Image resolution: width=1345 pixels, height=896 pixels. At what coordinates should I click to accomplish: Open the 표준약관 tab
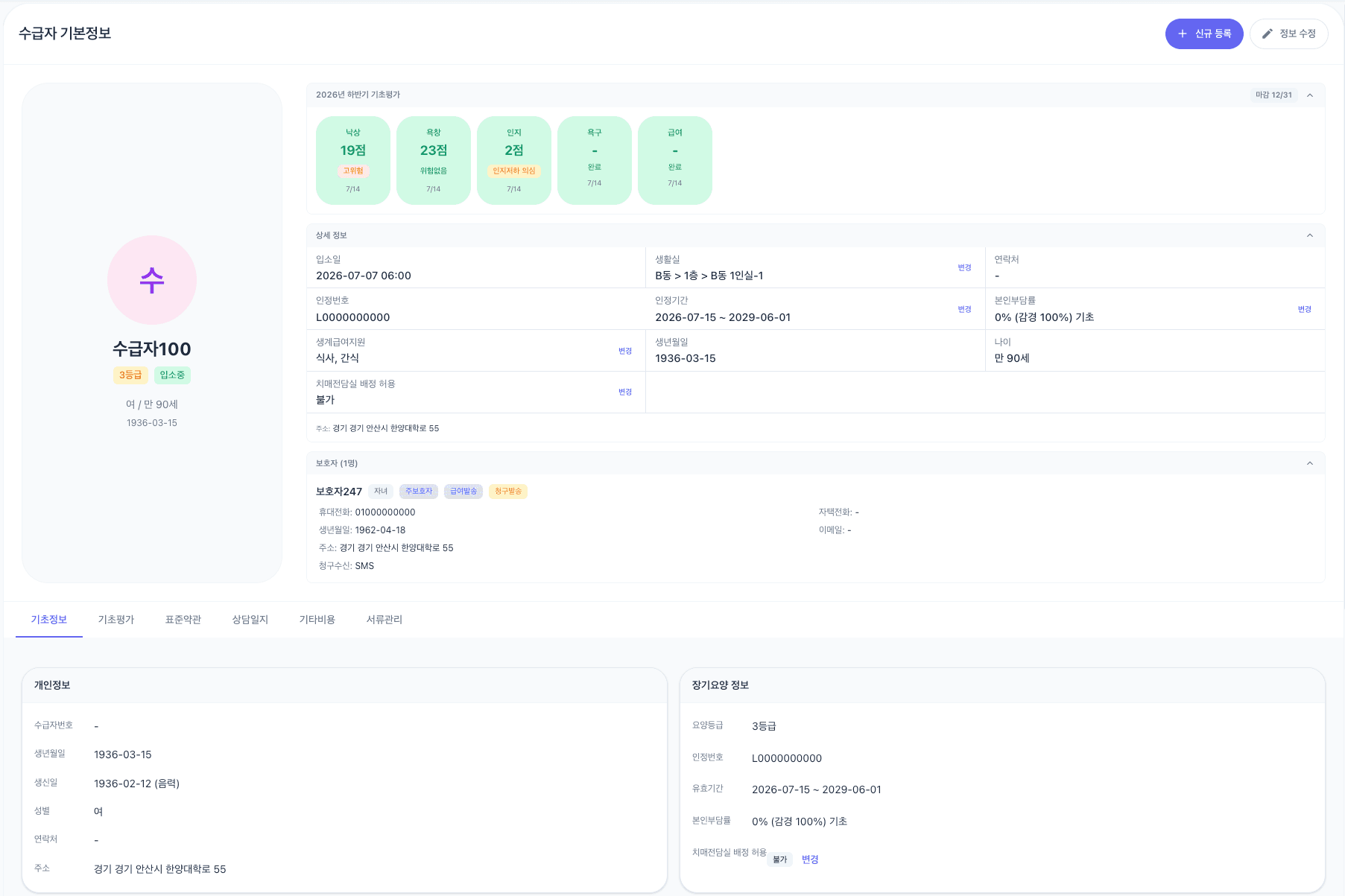[x=183, y=620]
